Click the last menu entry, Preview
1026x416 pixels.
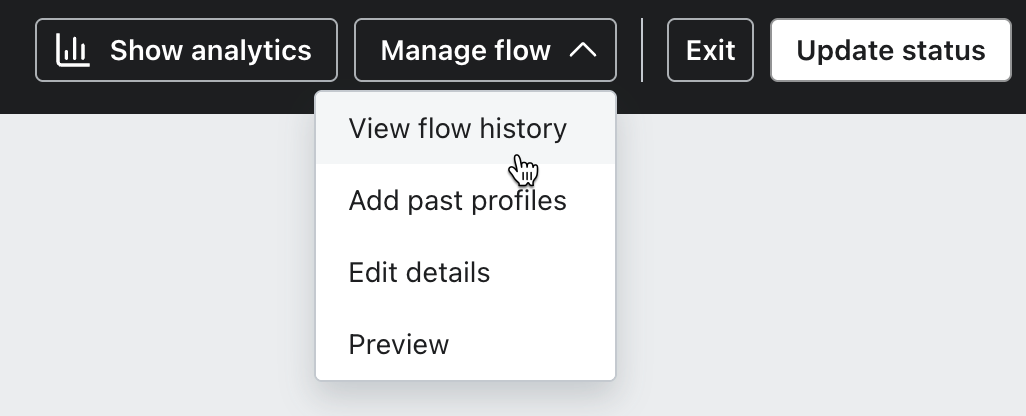398,345
